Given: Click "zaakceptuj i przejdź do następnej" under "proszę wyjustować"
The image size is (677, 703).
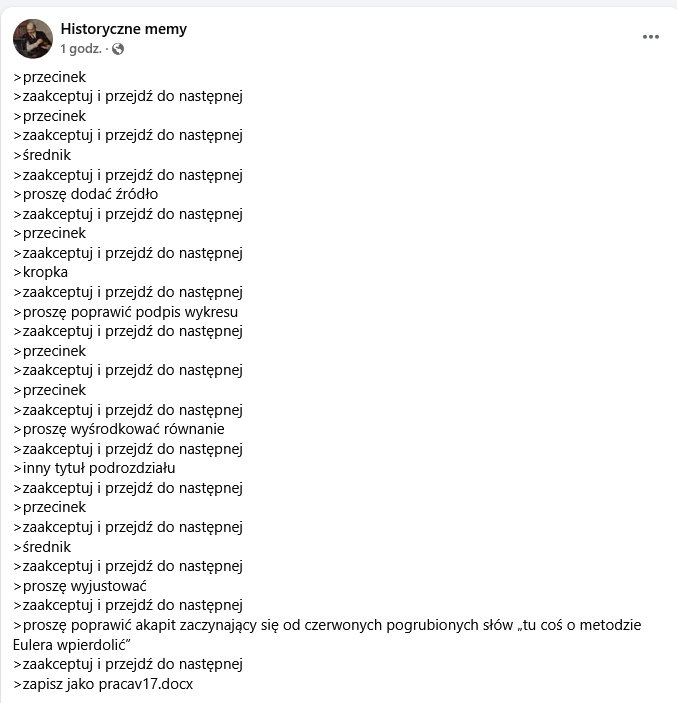Looking at the screenshot, I should [x=128, y=605].
